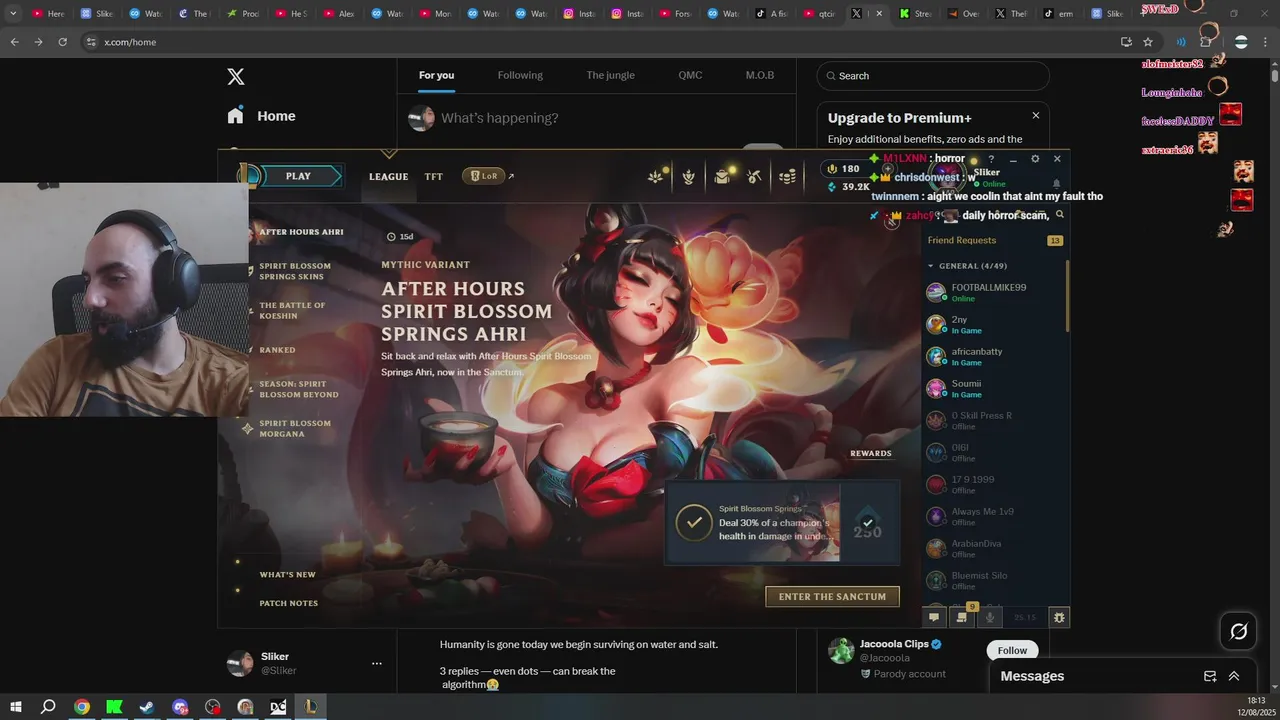
Task: Open the chat bubble icon in League social bar
Action: [x=934, y=618]
